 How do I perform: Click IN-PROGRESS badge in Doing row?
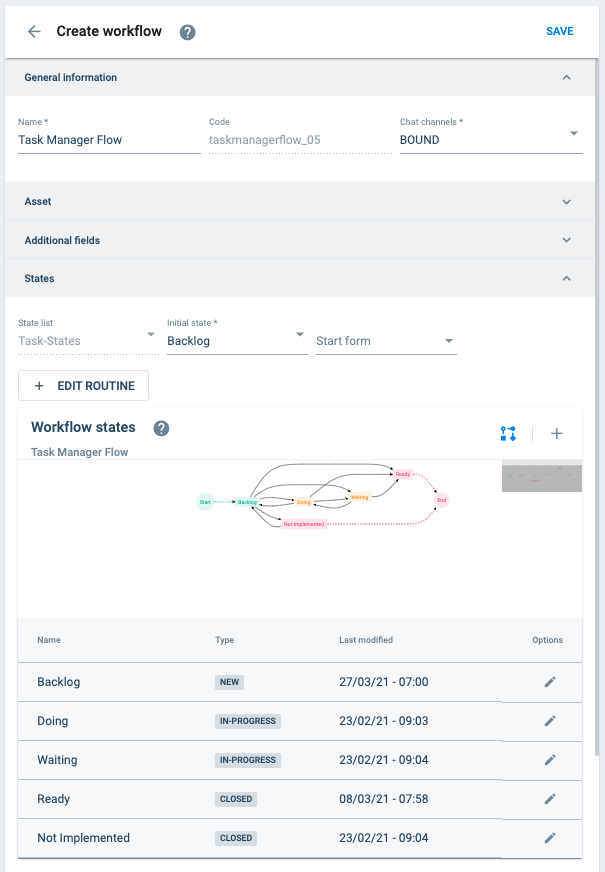tap(247, 721)
